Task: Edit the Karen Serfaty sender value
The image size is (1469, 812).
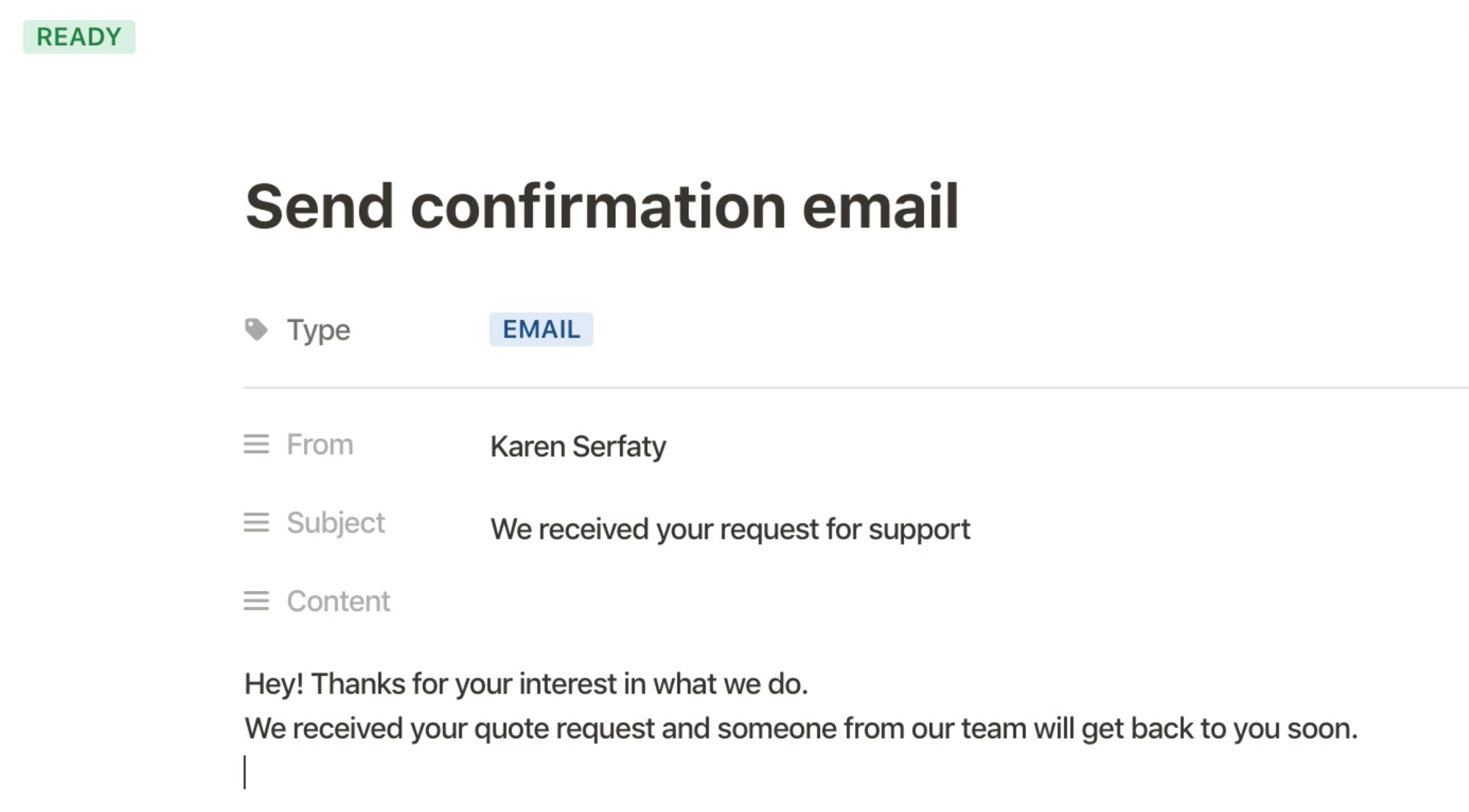Action: coord(578,446)
